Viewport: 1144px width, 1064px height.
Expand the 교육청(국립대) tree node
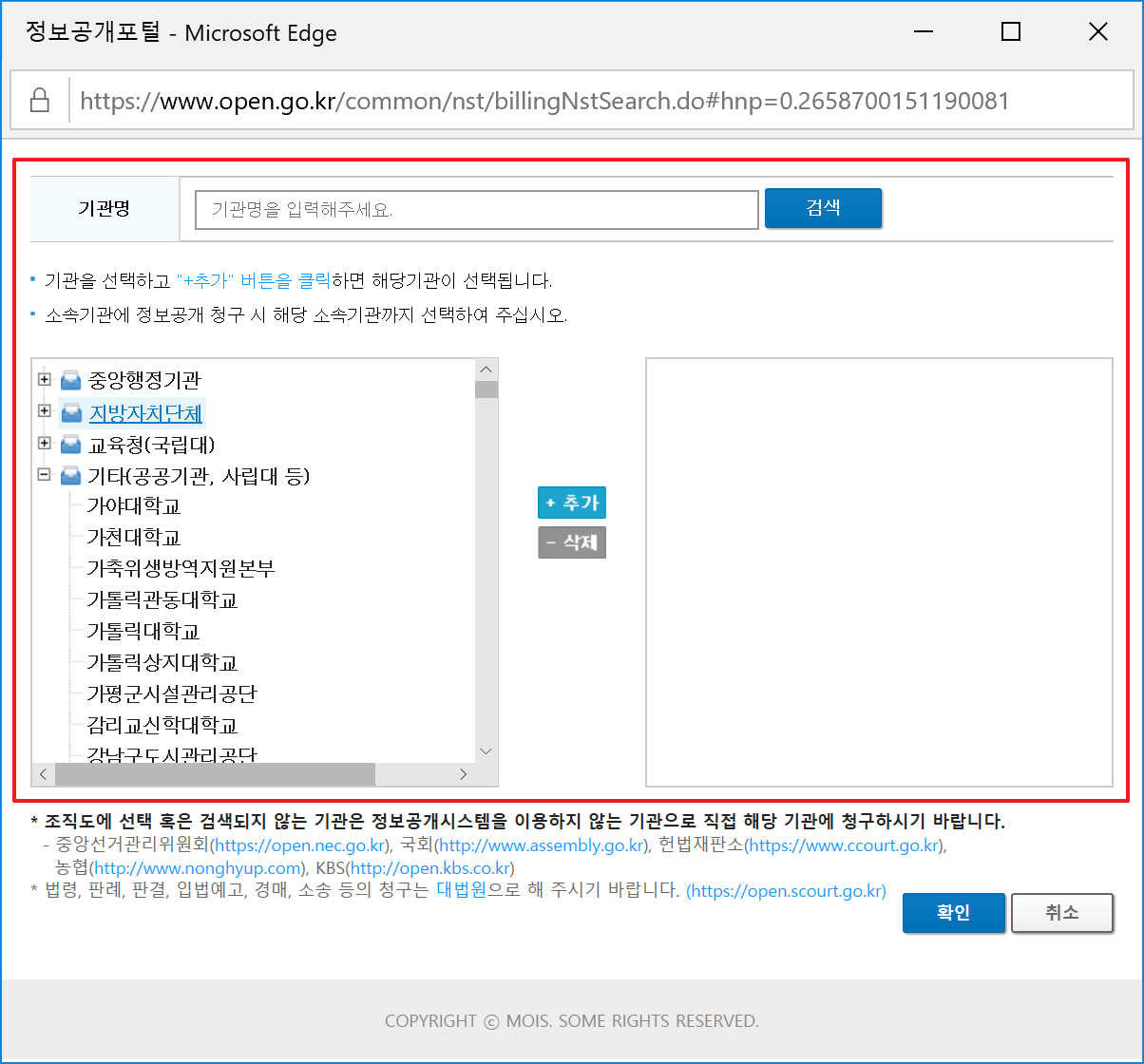(x=44, y=444)
